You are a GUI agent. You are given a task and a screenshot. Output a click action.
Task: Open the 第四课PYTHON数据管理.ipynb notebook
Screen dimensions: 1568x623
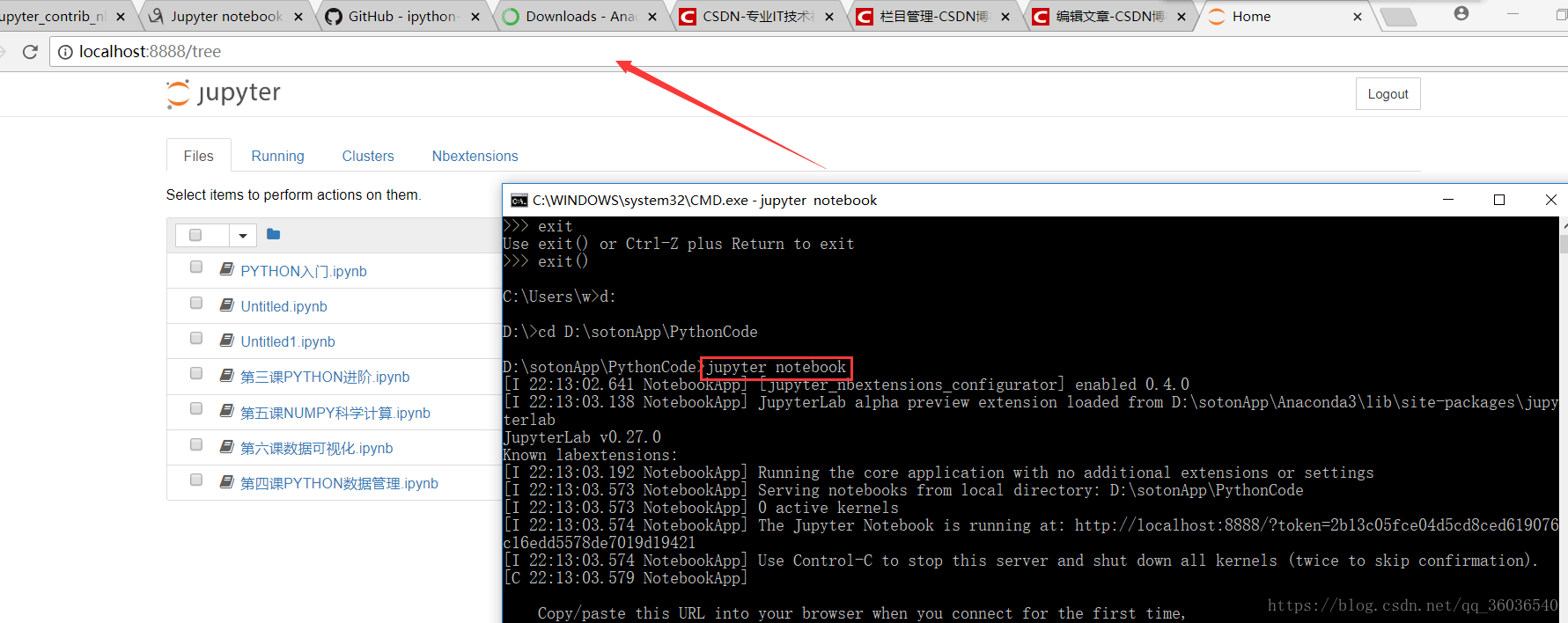(339, 483)
